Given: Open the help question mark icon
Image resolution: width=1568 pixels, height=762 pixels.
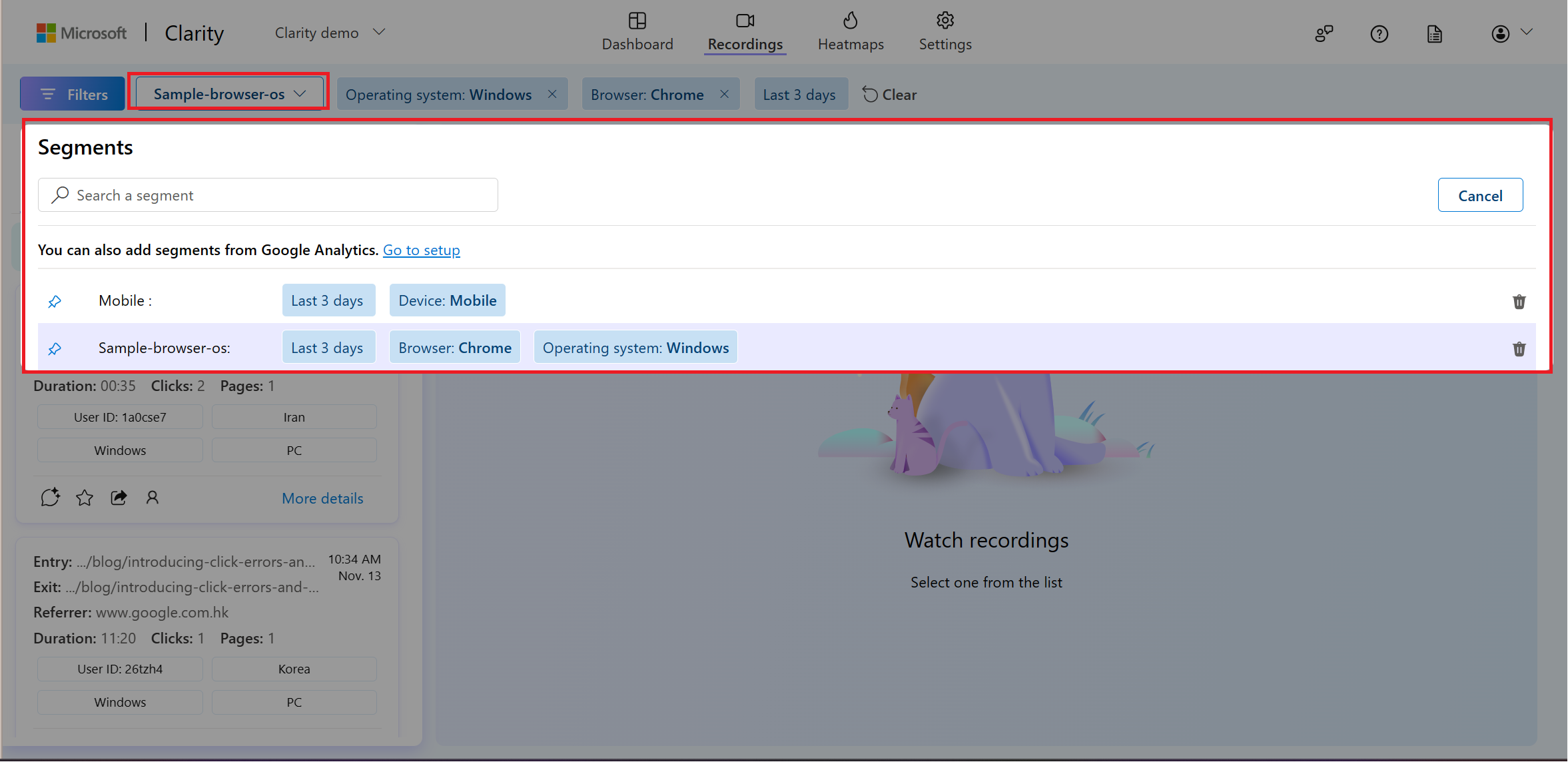Looking at the screenshot, I should pos(1379,34).
